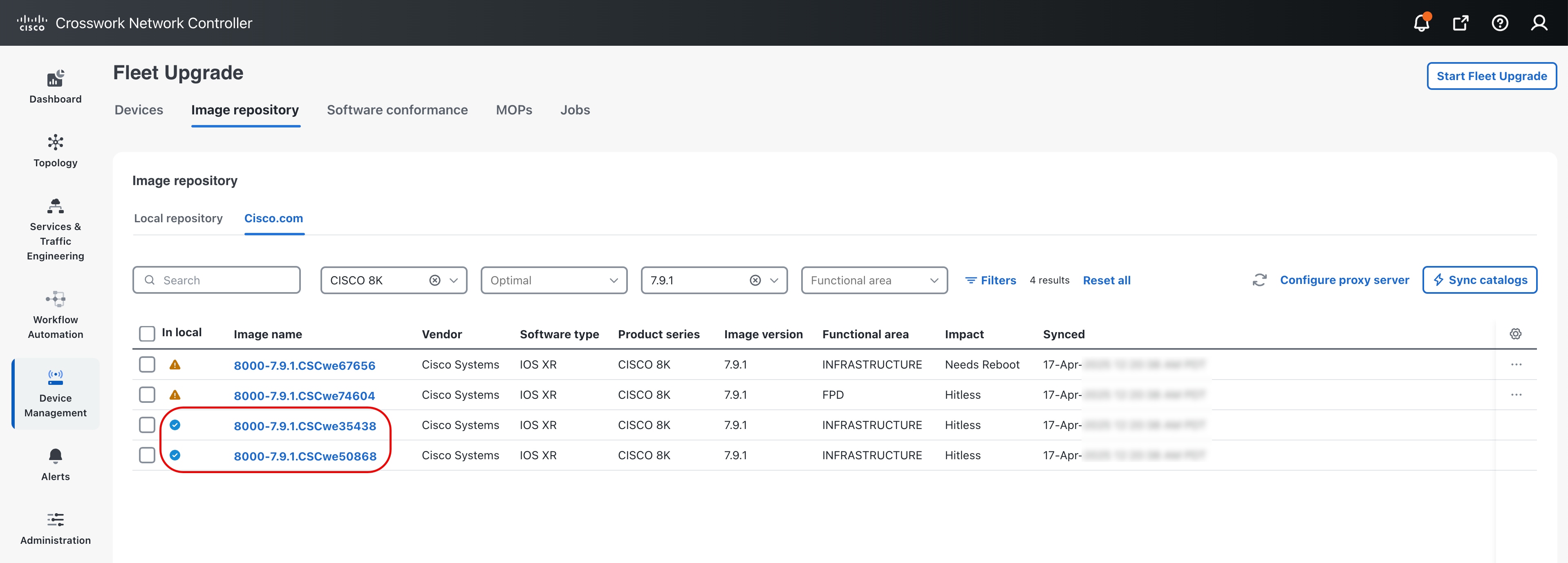Viewport: 1568px width, 563px height.
Task: Open notifications via the bell icon
Action: [x=1421, y=22]
